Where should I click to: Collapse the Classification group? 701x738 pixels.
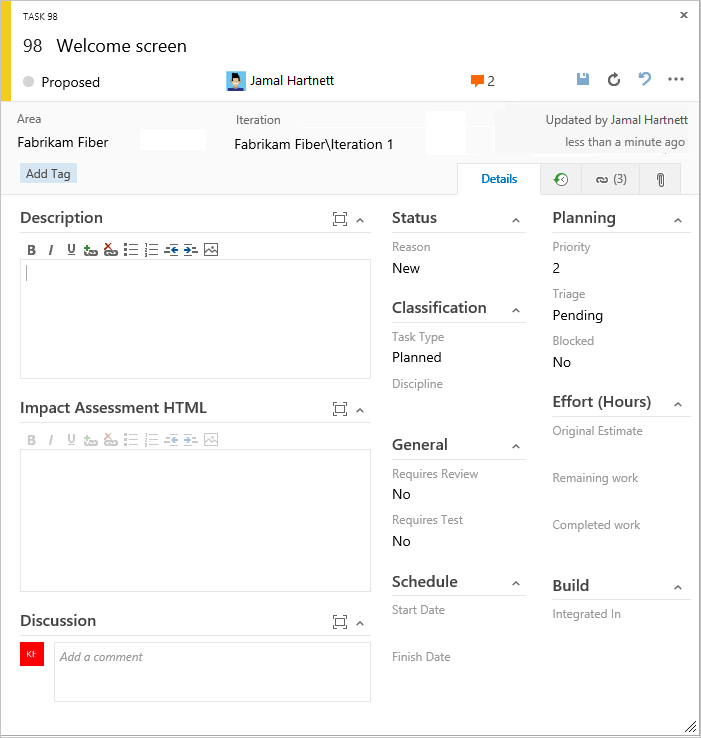click(516, 310)
